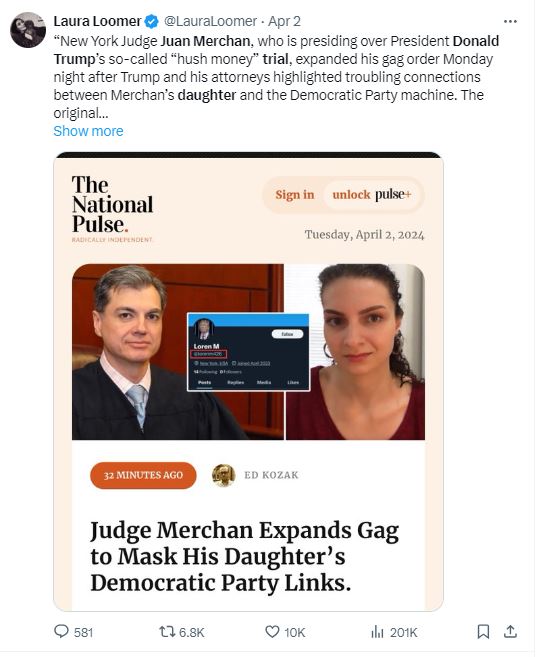Open the @LauraLoomer handle link
This screenshot has width=538, height=657.
click(210, 21)
